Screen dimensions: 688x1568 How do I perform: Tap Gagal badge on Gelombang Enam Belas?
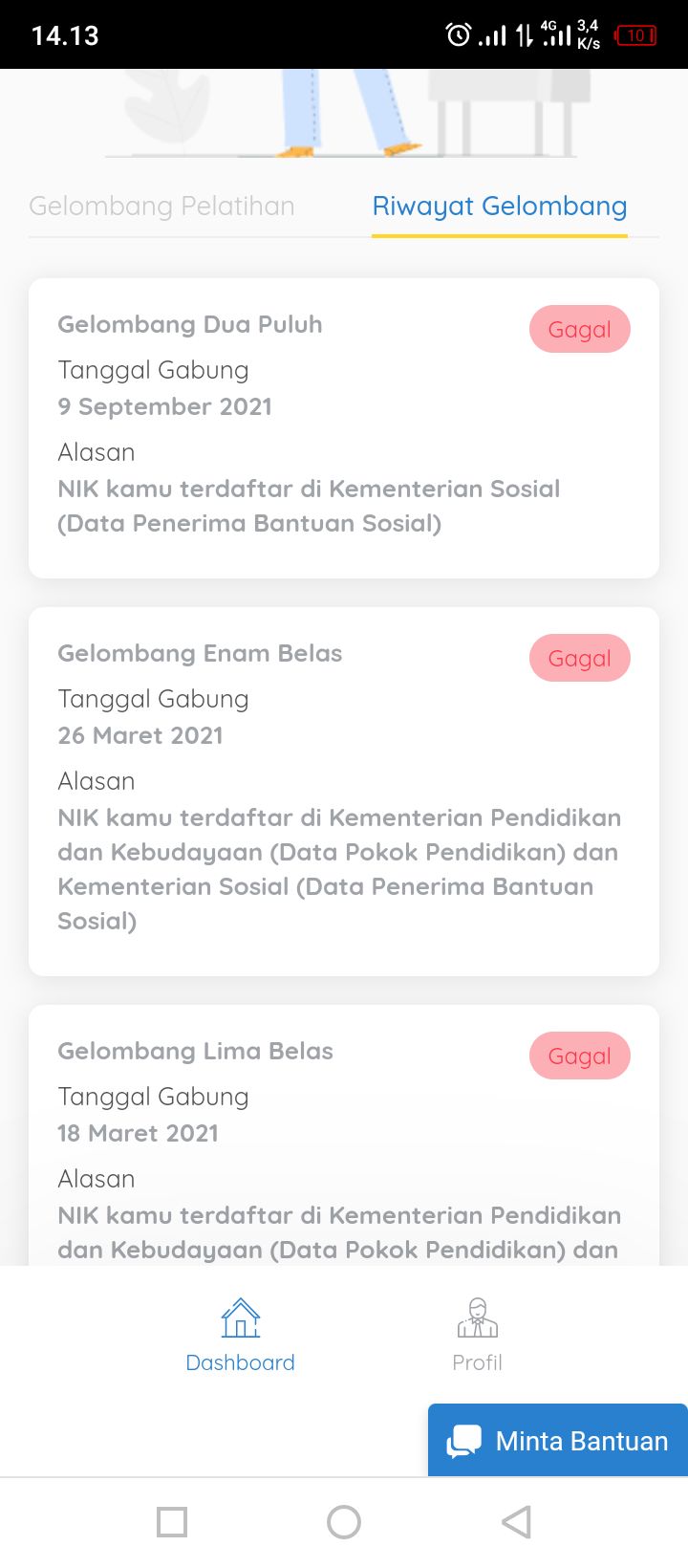[580, 658]
